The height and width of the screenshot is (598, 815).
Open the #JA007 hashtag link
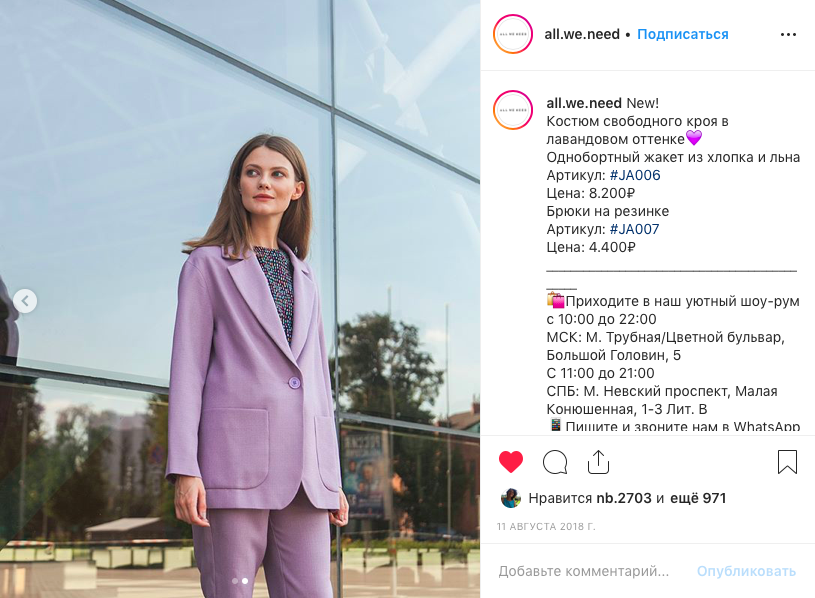coord(634,229)
